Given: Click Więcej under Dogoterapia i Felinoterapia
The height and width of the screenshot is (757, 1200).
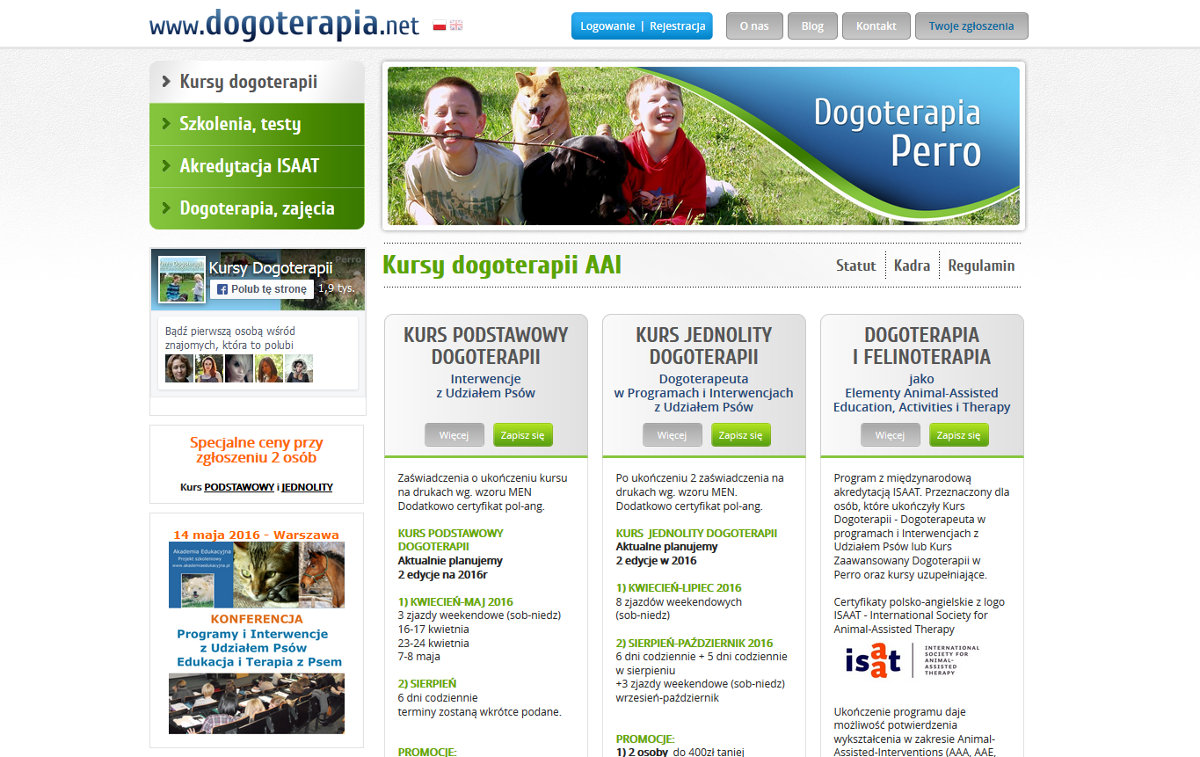Looking at the screenshot, I should pyautogui.click(x=890, y=435).
